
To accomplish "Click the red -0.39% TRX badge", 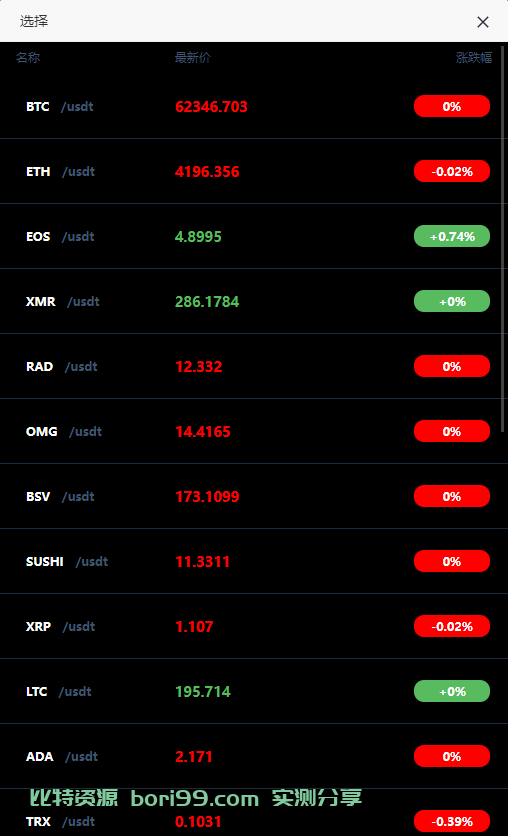I will click(x=451, y=821).
